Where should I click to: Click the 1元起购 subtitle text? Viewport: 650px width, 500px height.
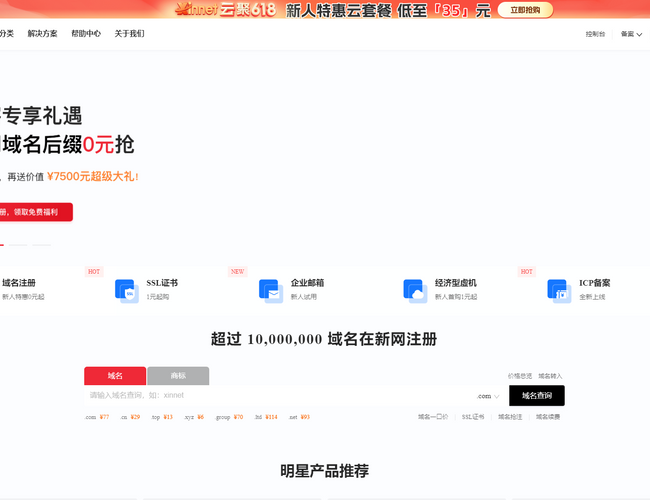[x=158, y=297]
